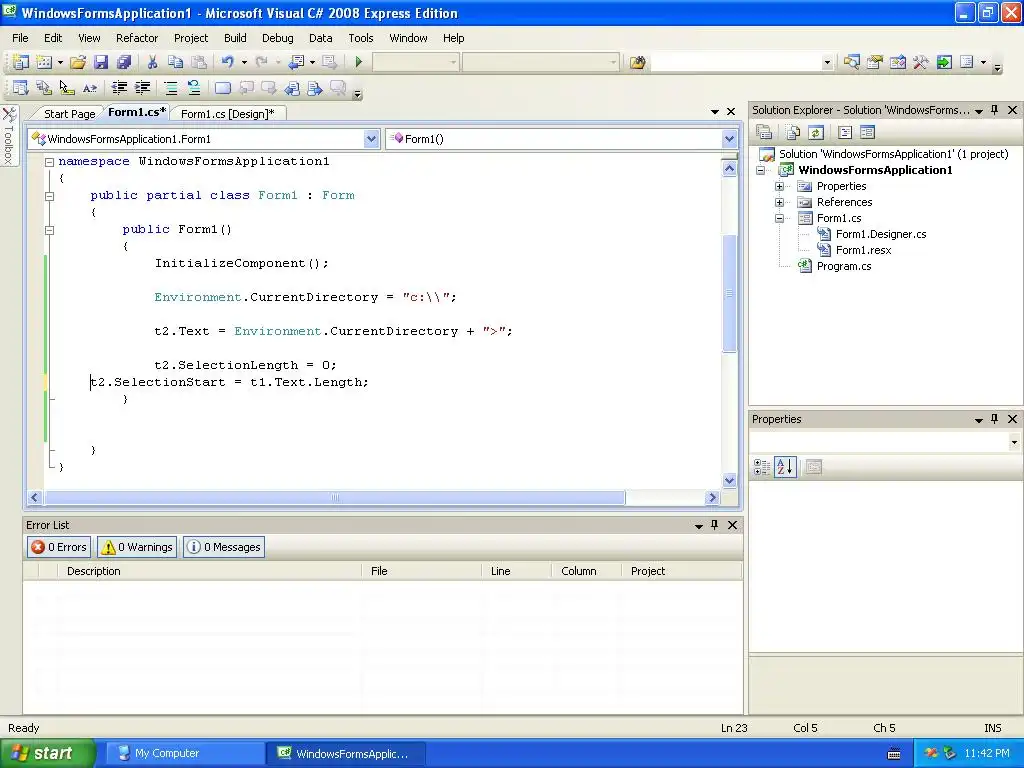Click the Display Parameter Info icon

(x=44, y=88)
